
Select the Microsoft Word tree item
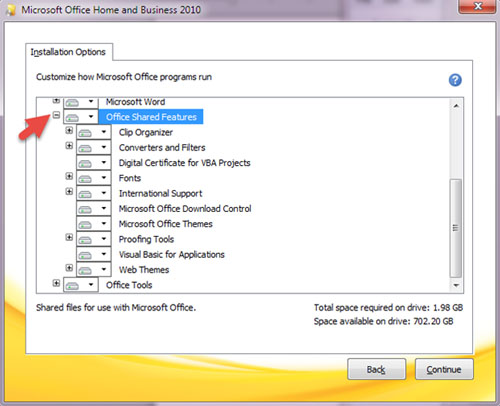coord(135,102)
